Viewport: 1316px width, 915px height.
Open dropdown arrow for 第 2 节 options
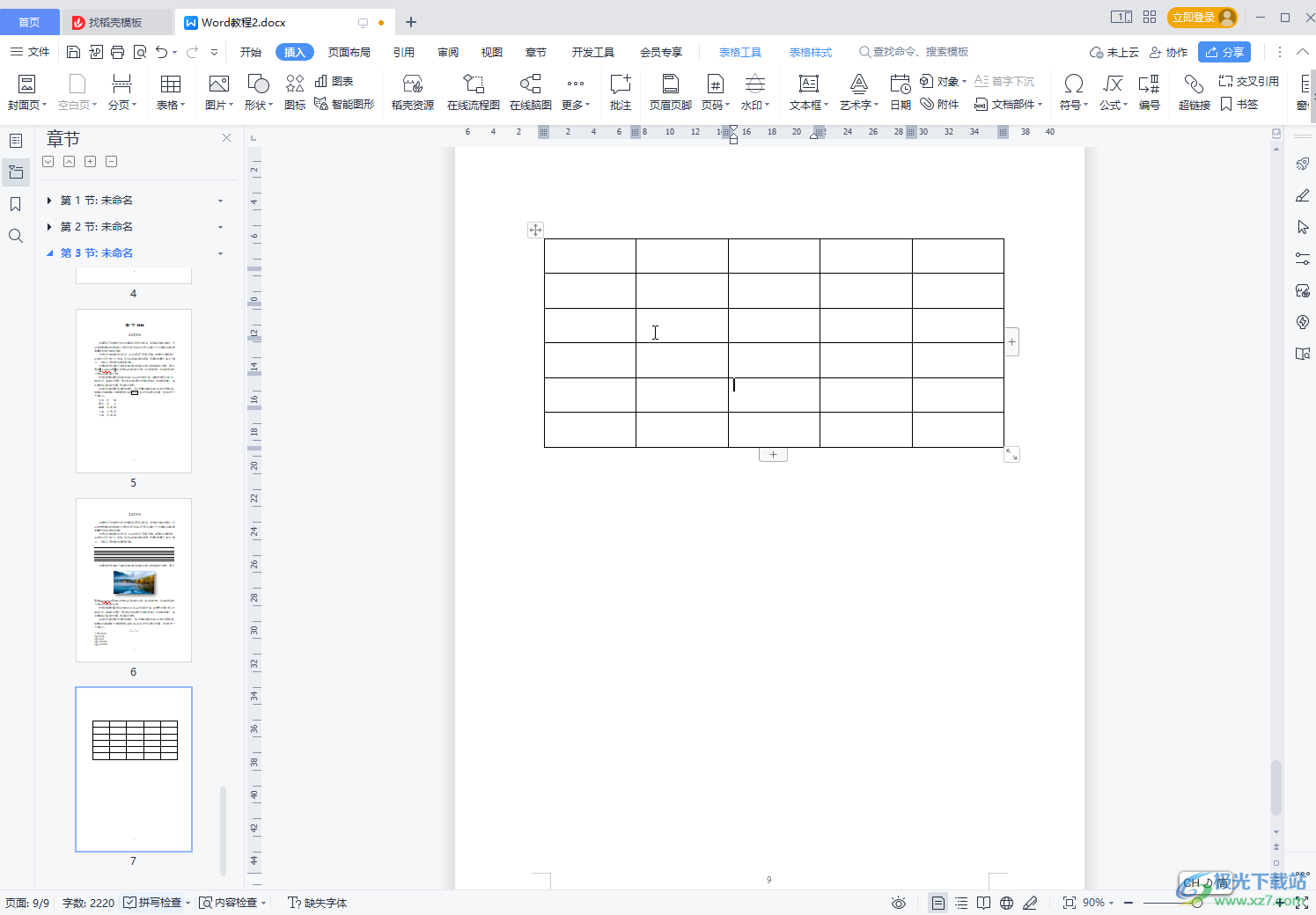[220, 227]
